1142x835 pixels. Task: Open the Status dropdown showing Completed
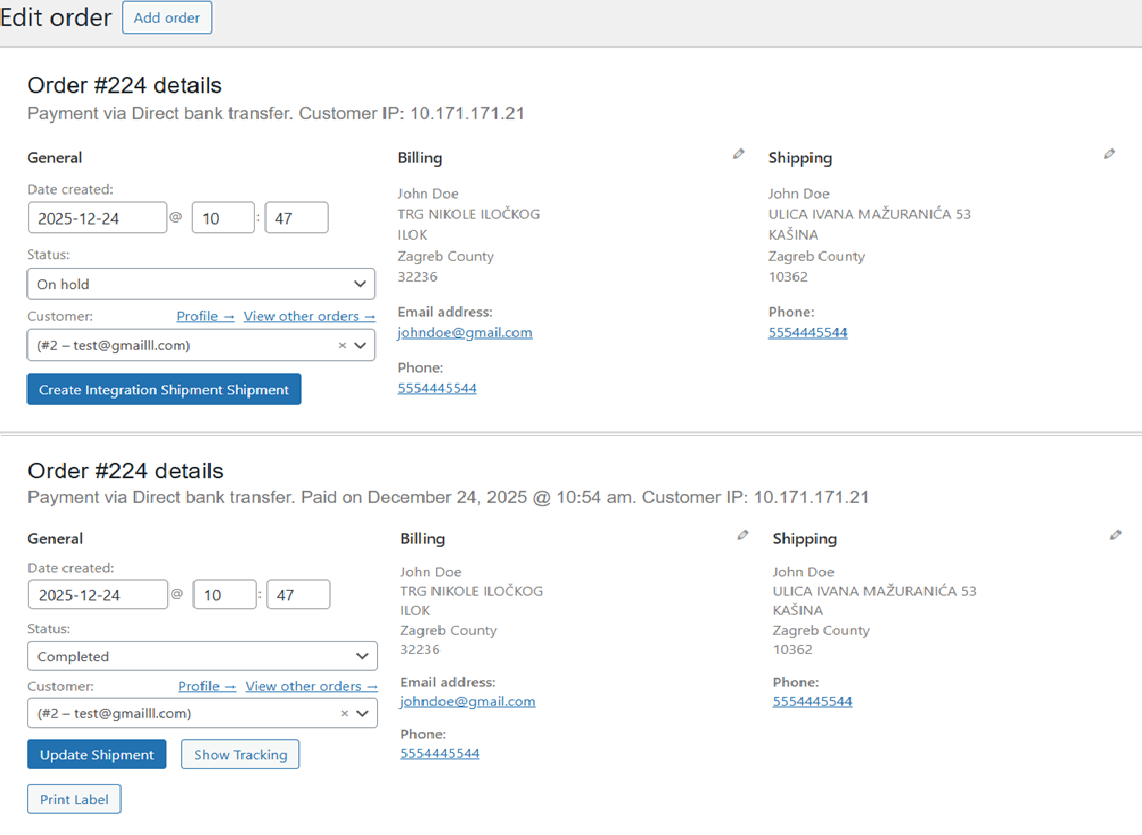tap(202, 655)
